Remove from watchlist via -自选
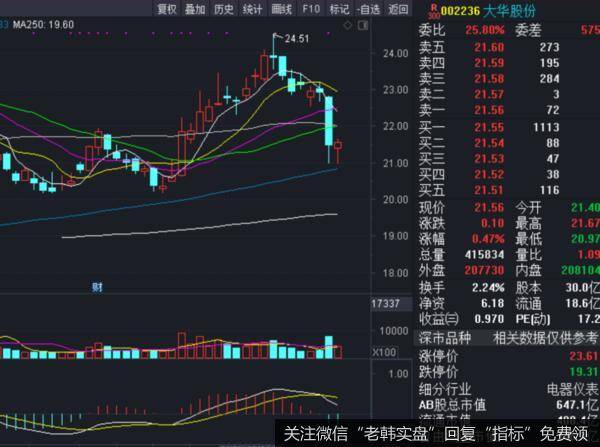The image size is (600, 447). (368, 9)
